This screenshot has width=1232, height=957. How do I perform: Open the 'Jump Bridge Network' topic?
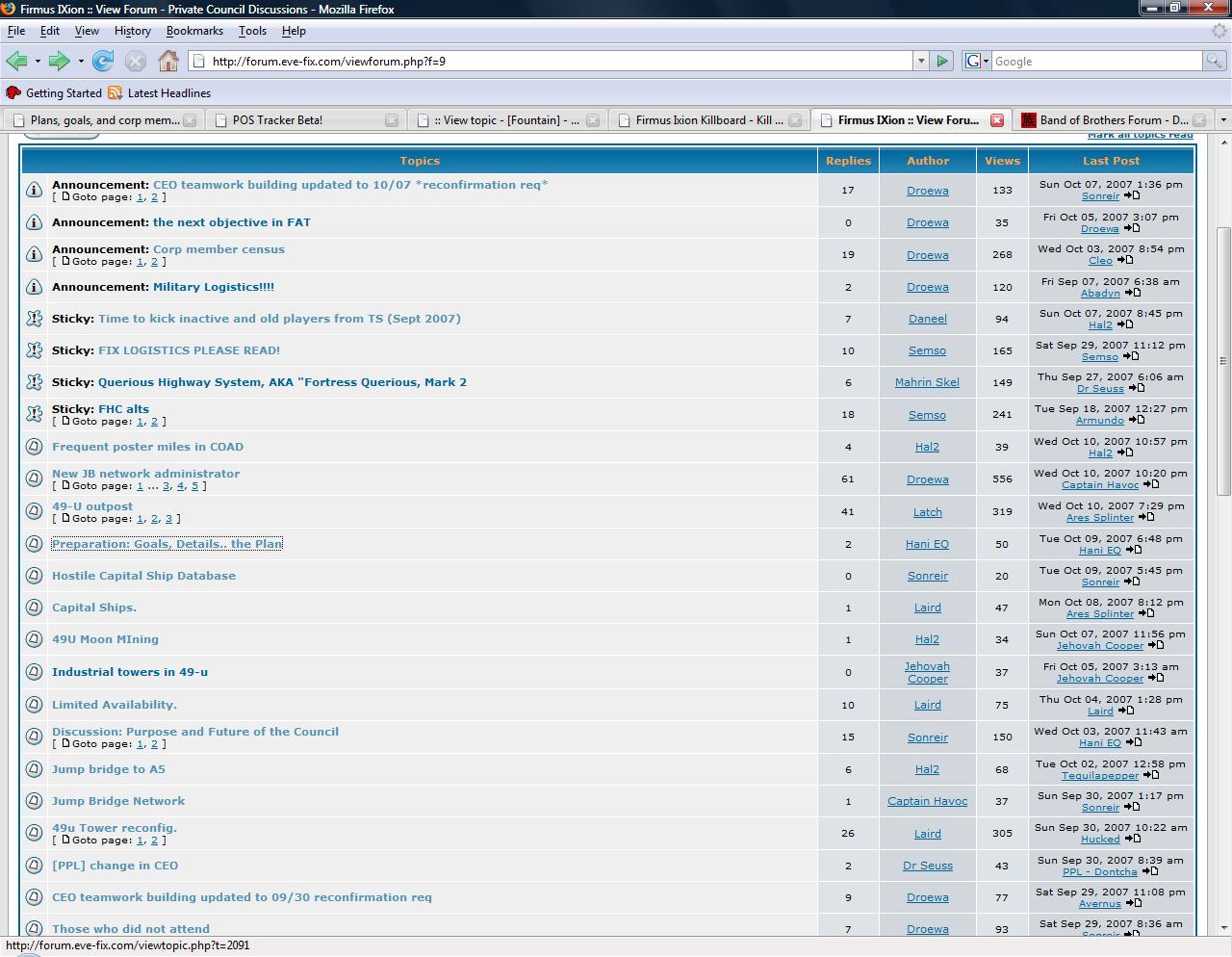[x=118, y=801]
